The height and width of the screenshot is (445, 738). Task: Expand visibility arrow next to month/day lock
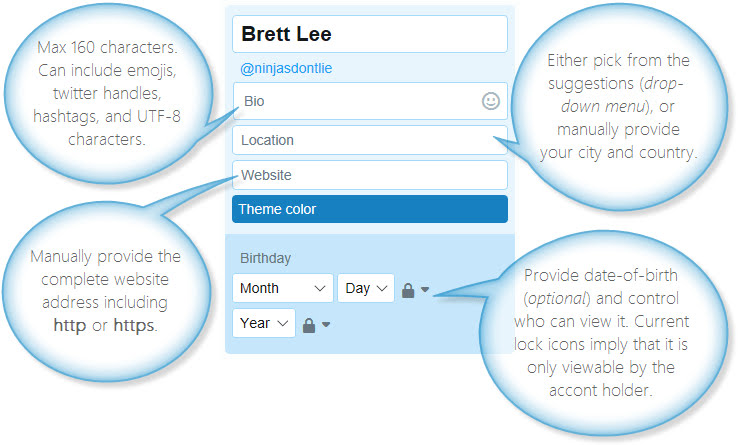click(425, 289)
